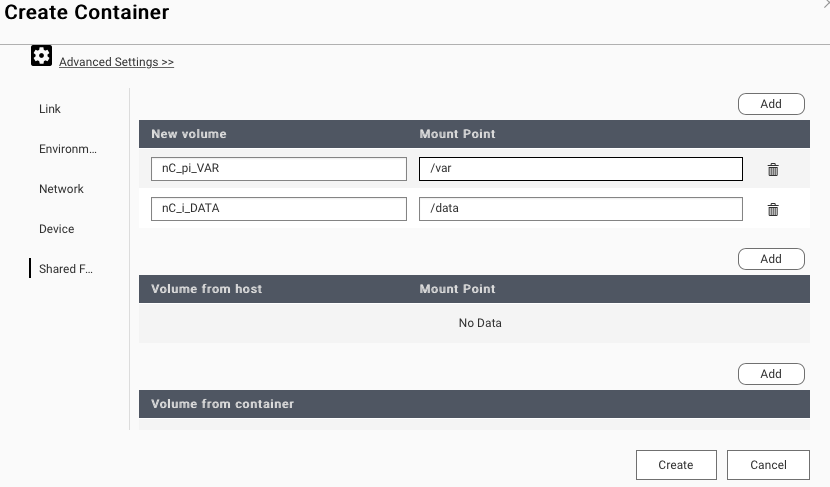The height and width of the screenshot is (487, 830).
Task: Delete the nC_i_DATA volume row
Action: coord(773,210)
